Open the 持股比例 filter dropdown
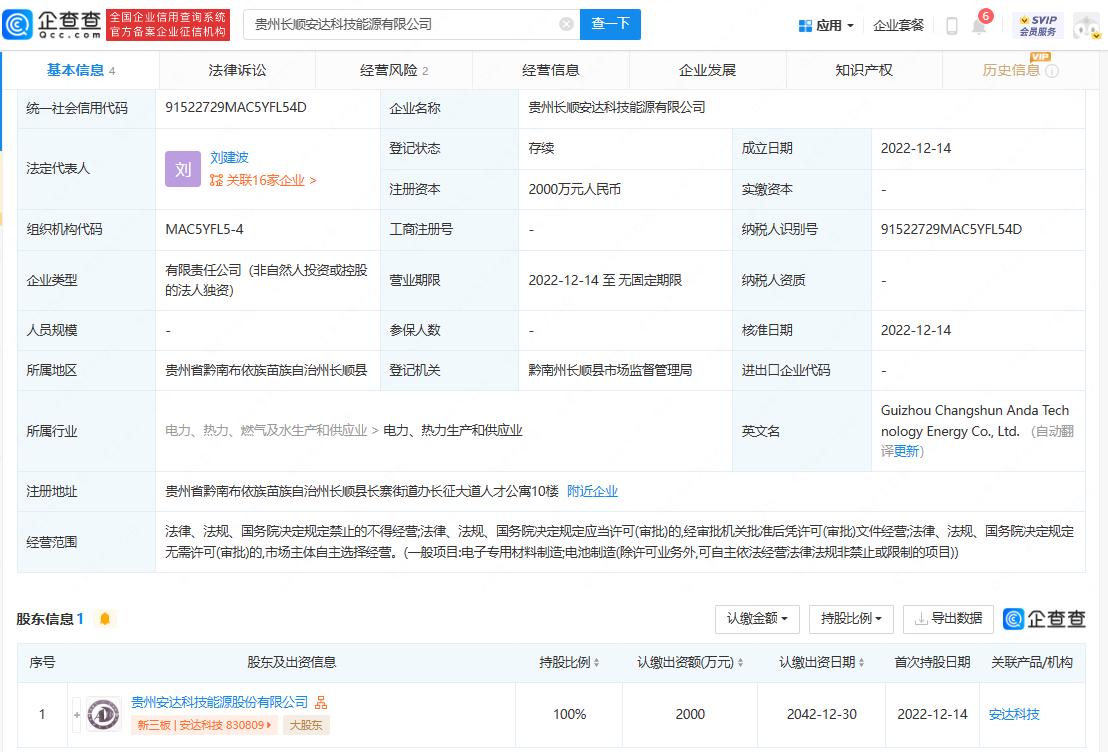1108x752 pixels. coord(850,619)
